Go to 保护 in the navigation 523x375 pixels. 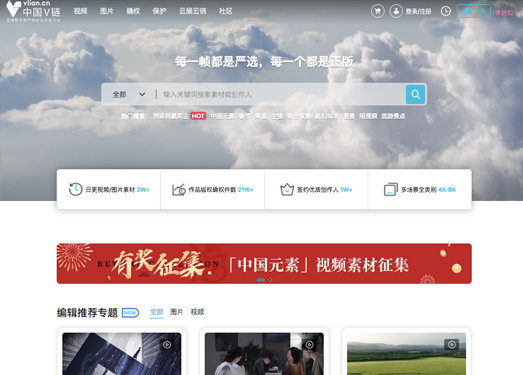click(159, 11)
